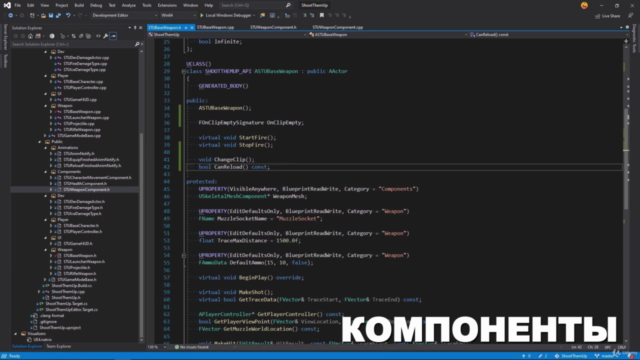
Task: Open ASTUBaseWeapon type dropdown in navigation bar
Action: 387,35
